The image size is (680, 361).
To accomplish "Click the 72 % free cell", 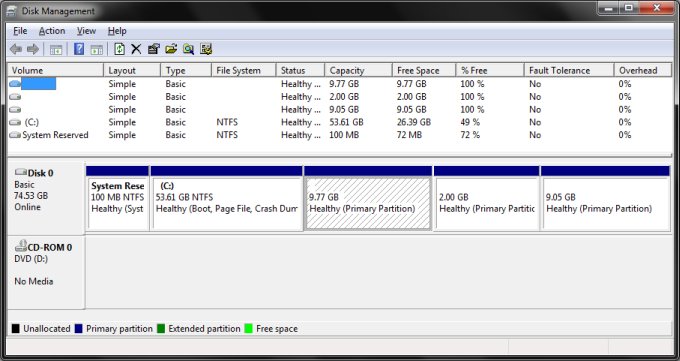I will tap(470, 135).
